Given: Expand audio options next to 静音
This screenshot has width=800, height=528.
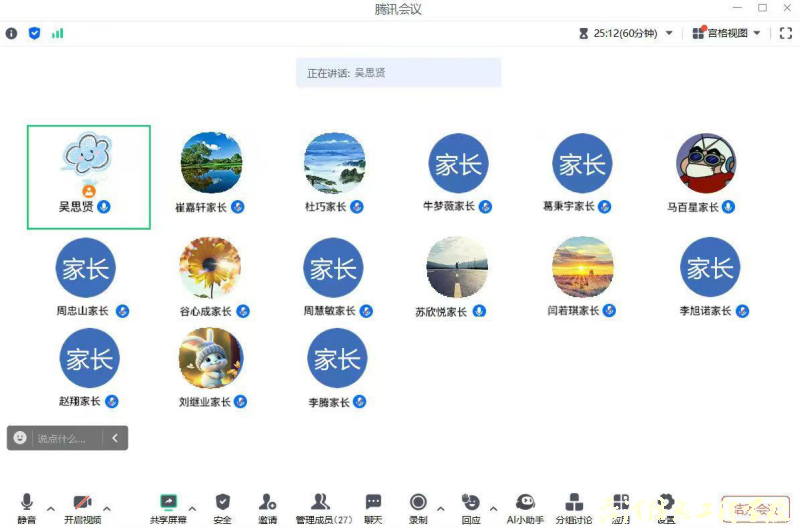Looking at the screenshot, I should click(51, 509).
